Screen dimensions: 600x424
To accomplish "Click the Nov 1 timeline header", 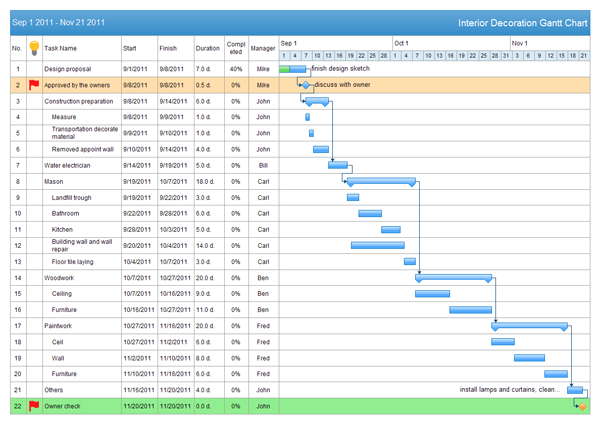I will [x=519, y=43].
